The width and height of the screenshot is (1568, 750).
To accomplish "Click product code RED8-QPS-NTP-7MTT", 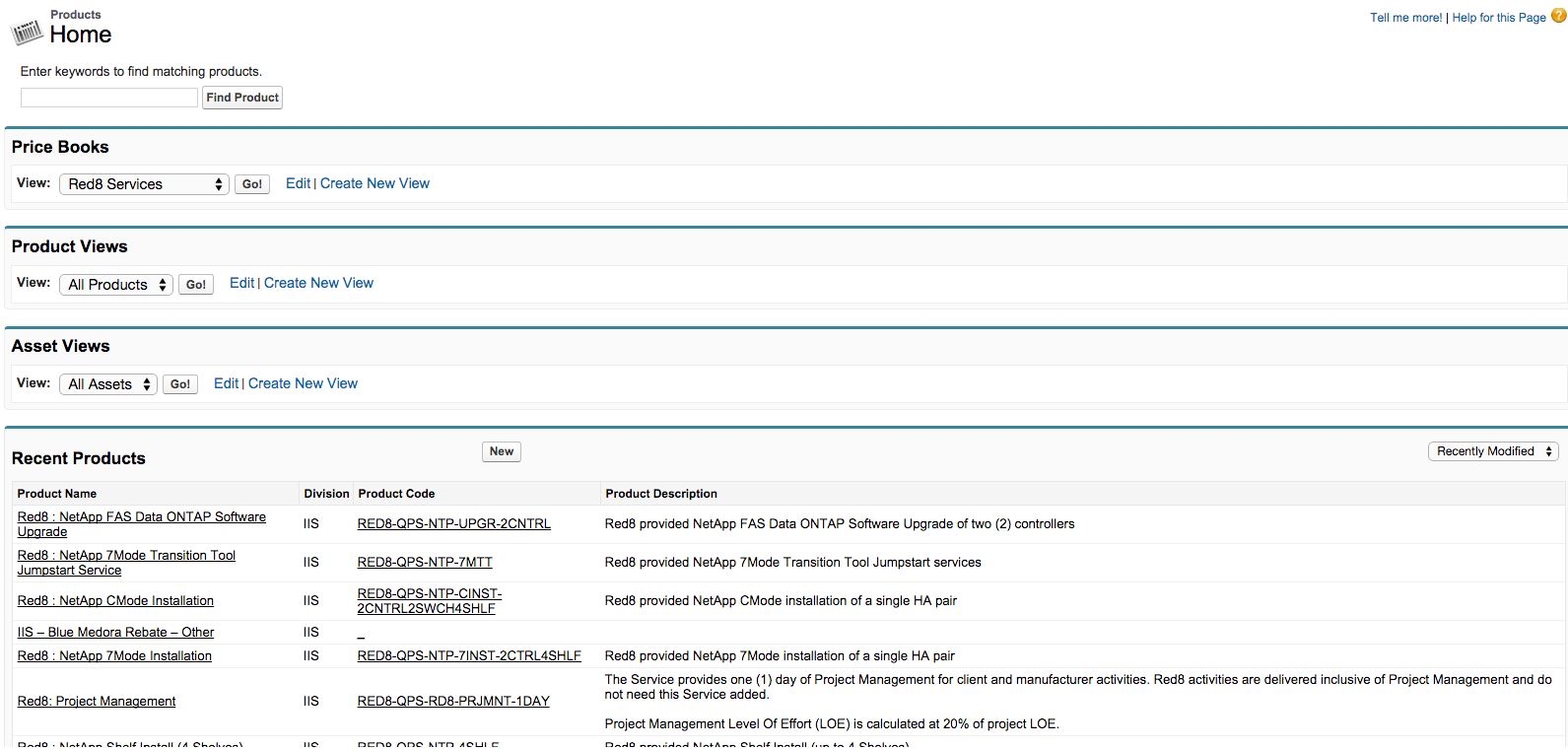I will (x=425, y=563).
